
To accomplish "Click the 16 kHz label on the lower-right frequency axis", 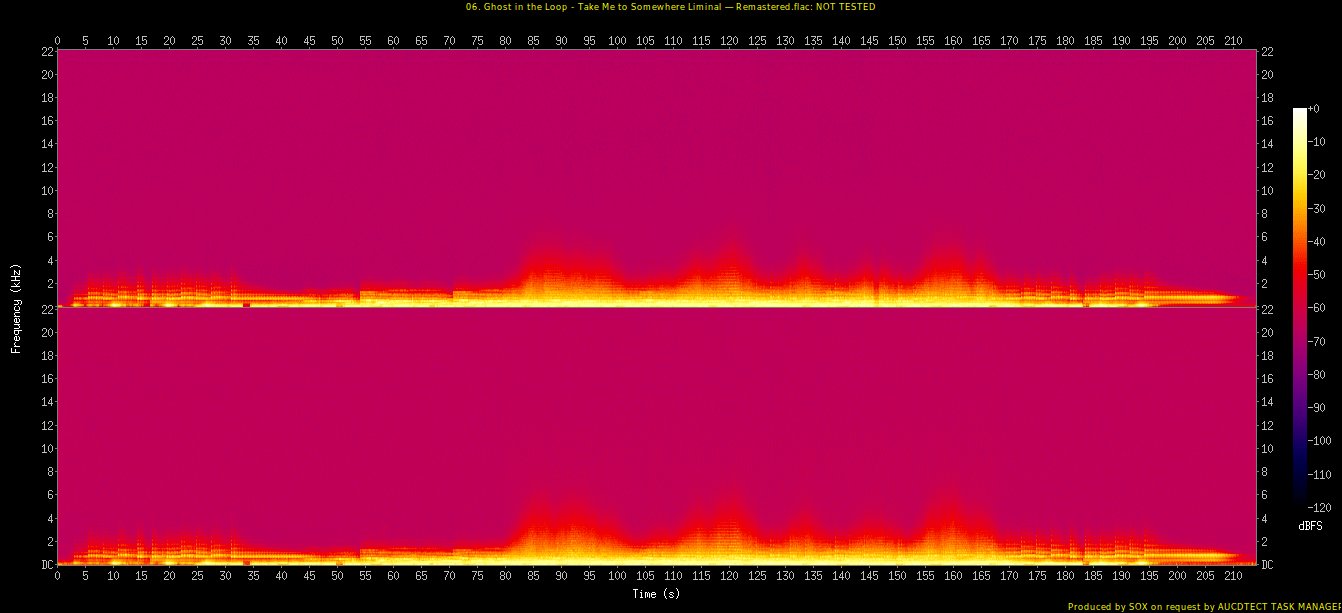I will (x=1268, y=379).
